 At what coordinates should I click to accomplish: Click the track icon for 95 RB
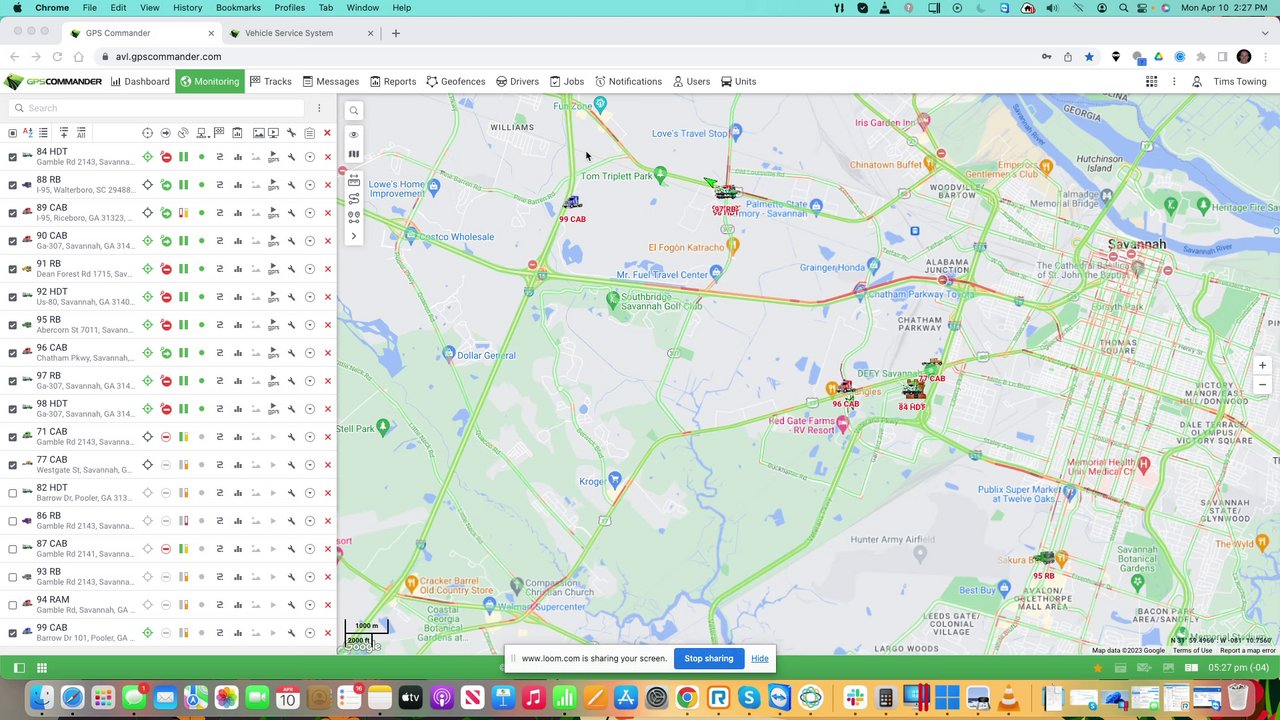coord(220,325)
